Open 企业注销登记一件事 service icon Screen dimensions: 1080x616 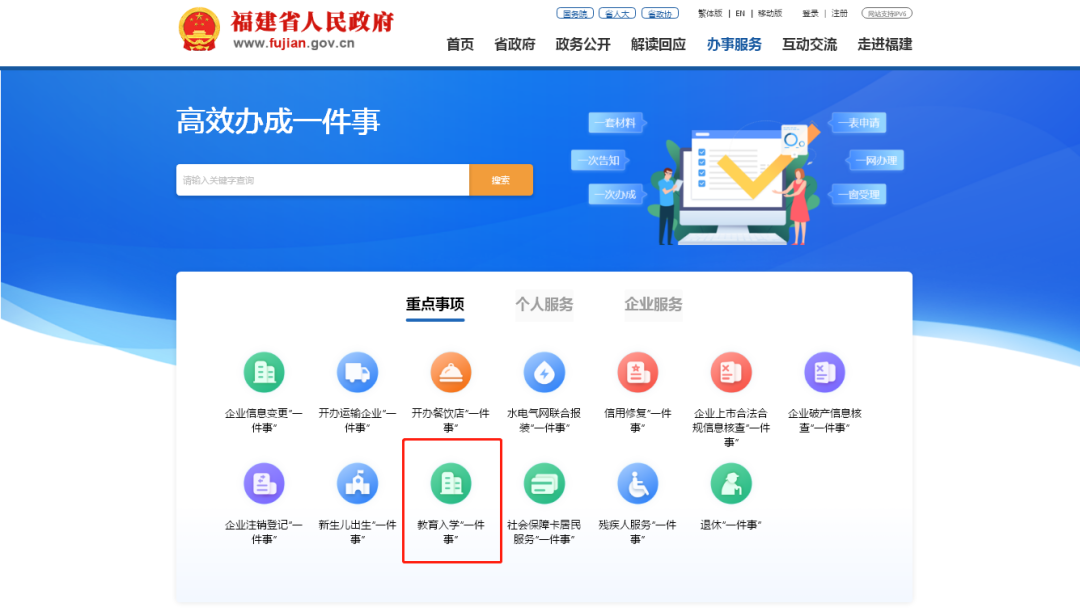click(x=265, y=482)
